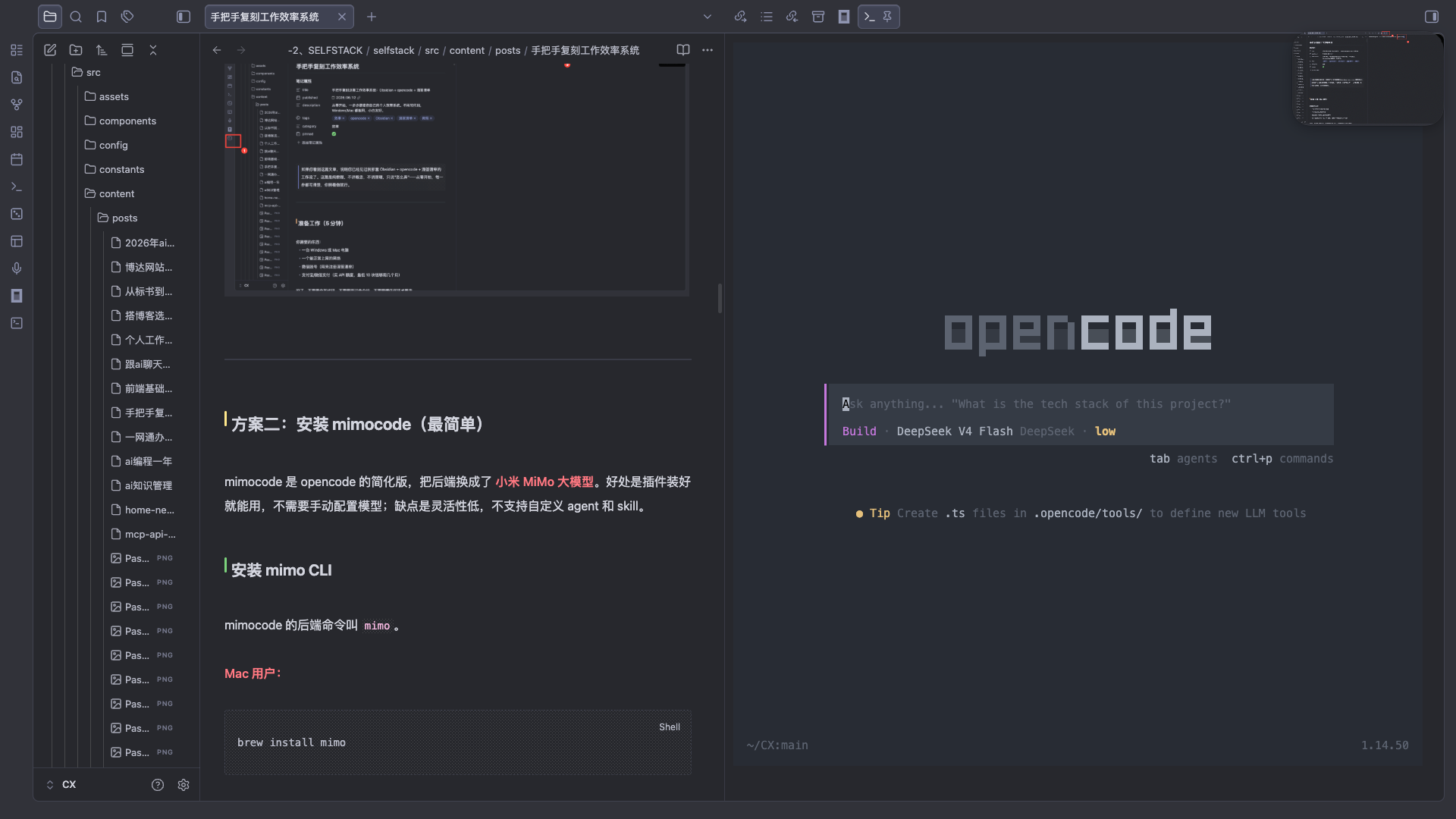Screen dimensions: 1456x819
Task: Focus the opencode Ask anything input
Action: (x=1081, y=404)
